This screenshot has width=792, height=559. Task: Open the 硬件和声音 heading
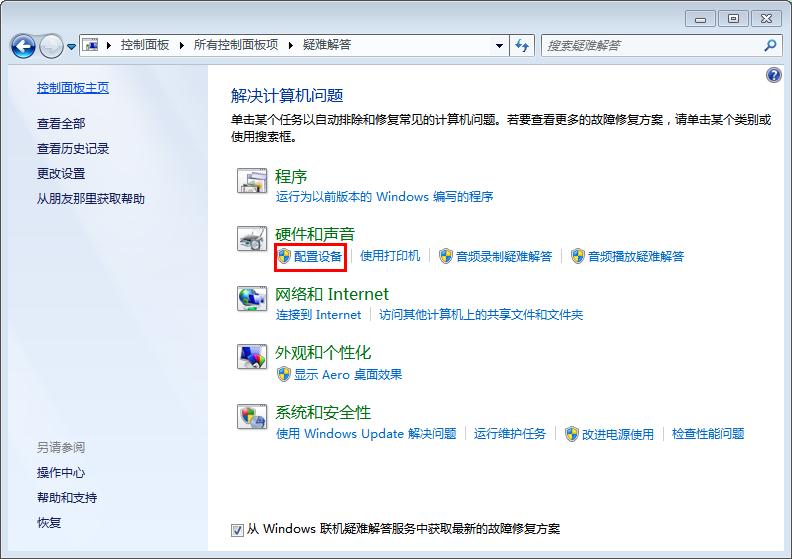point(315,234)
